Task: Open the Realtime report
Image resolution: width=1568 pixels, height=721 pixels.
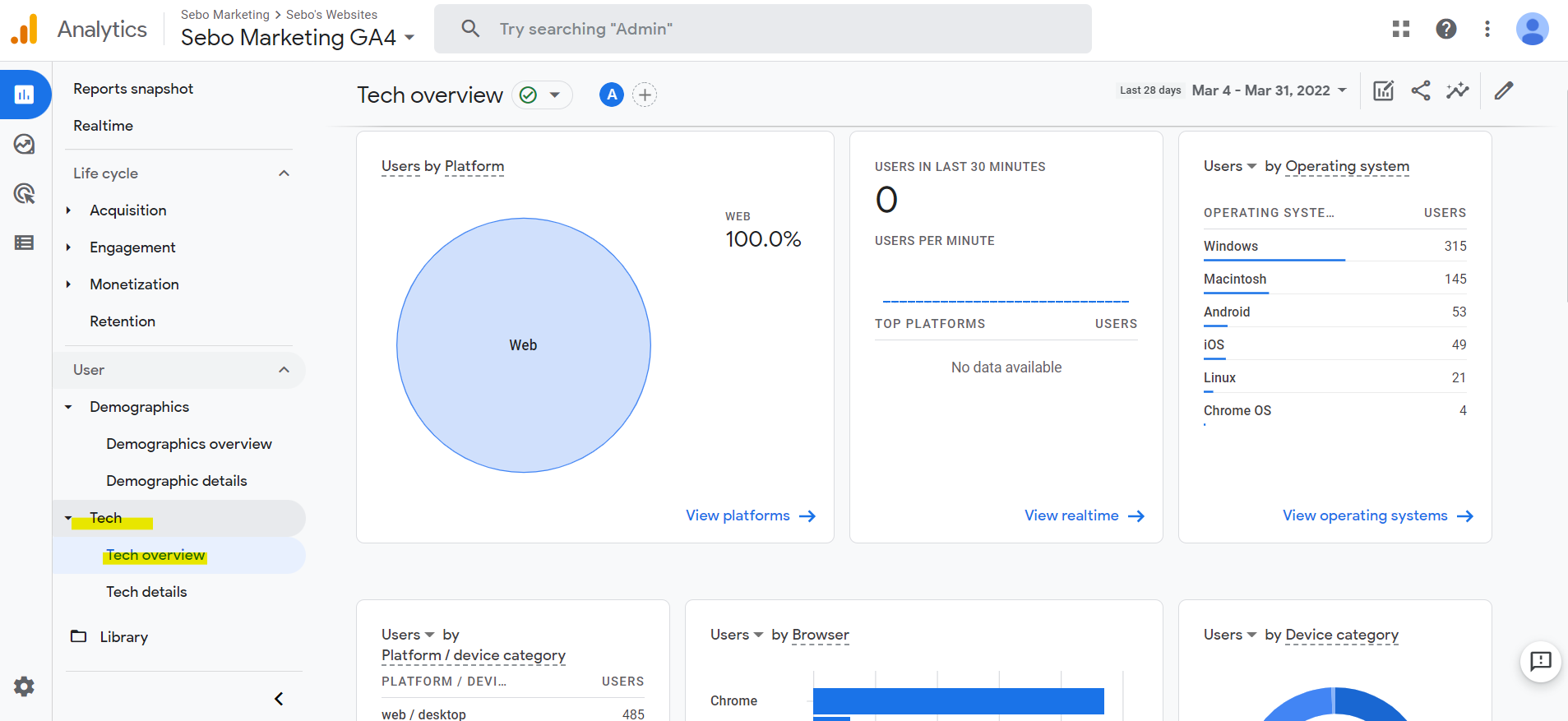Action: (103, 126)
